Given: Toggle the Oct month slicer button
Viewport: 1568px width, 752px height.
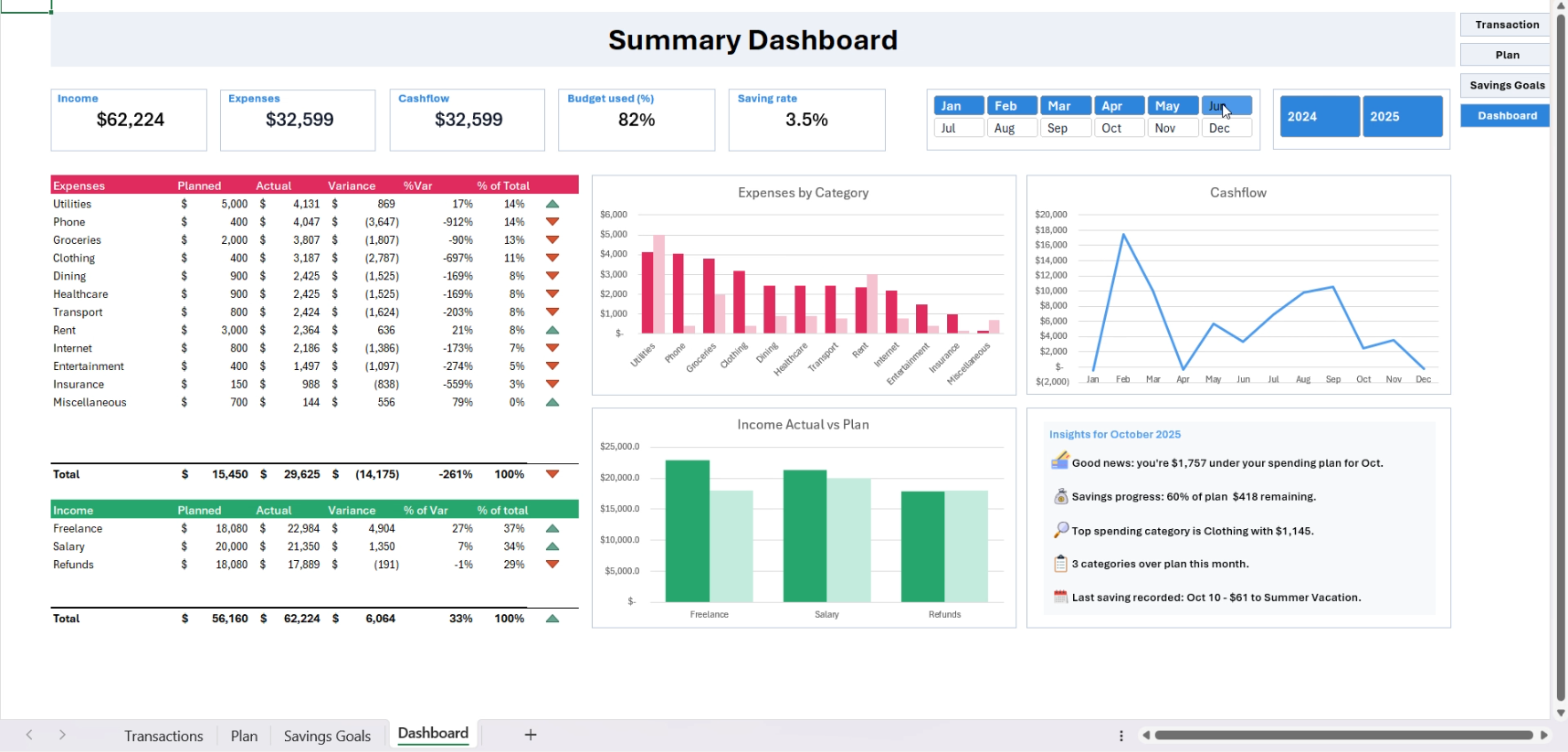Looking at the screenshot, I should tap(1119, 128).
